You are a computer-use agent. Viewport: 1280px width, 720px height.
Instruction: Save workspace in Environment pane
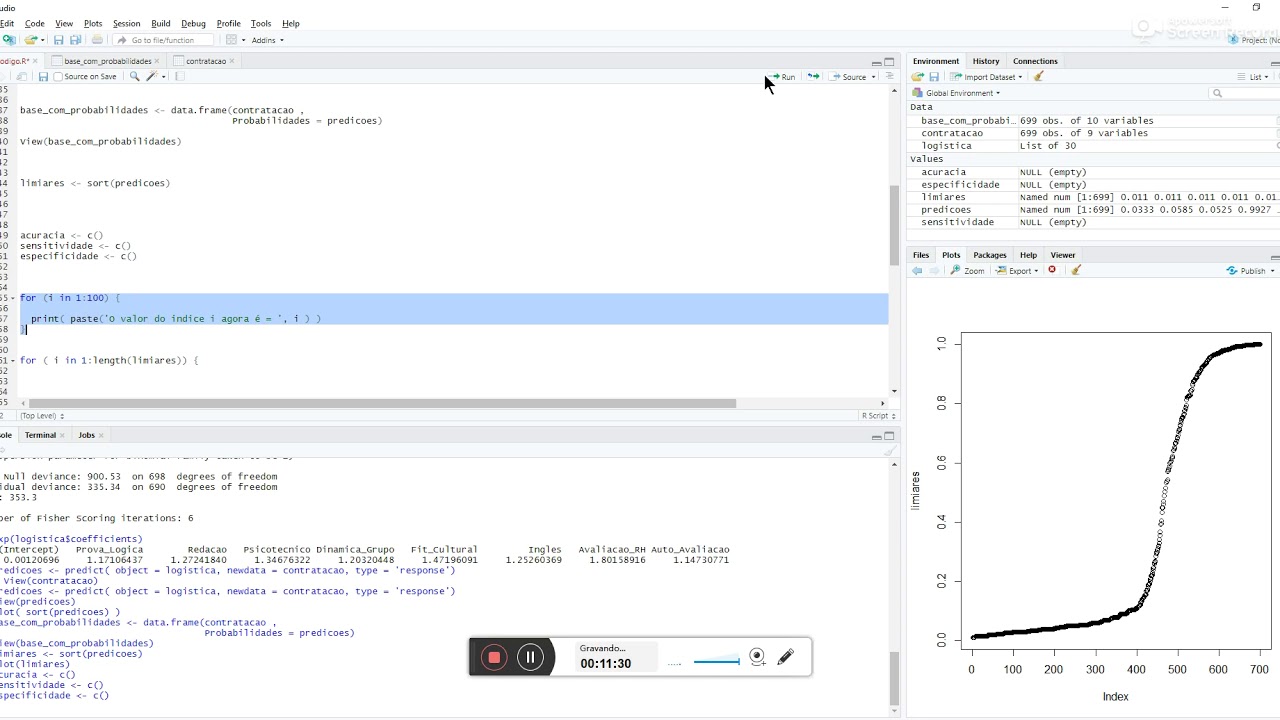934,77
